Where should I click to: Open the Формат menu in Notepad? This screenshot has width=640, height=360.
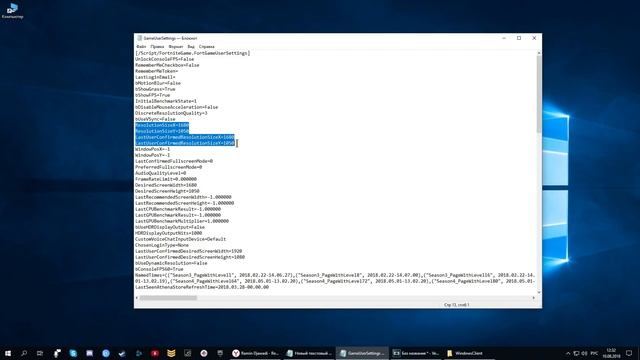[176, 47]
